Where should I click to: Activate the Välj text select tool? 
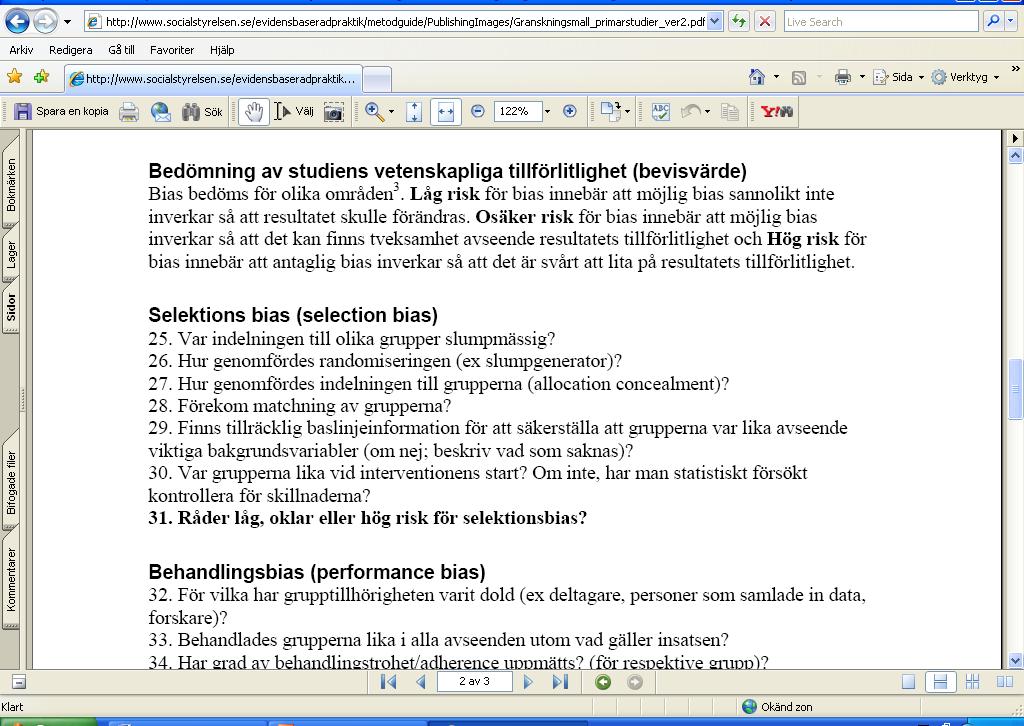[x=294, y=112]
